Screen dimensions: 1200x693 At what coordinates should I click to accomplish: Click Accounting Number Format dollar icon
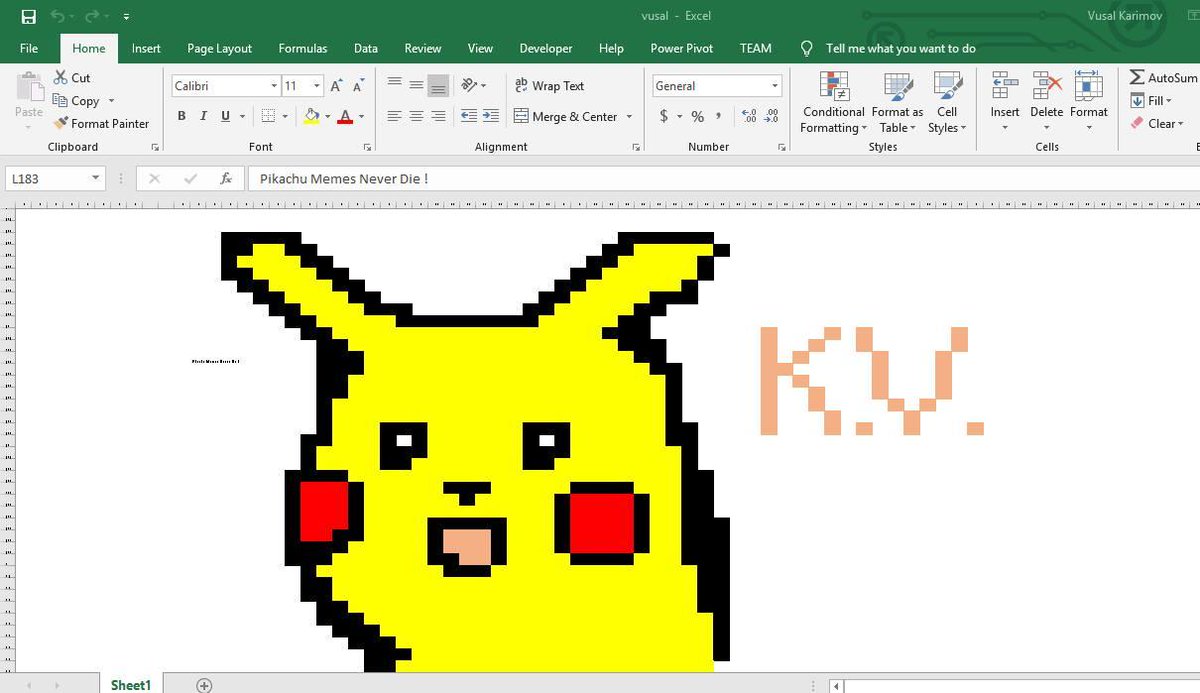tap(664, 116)
